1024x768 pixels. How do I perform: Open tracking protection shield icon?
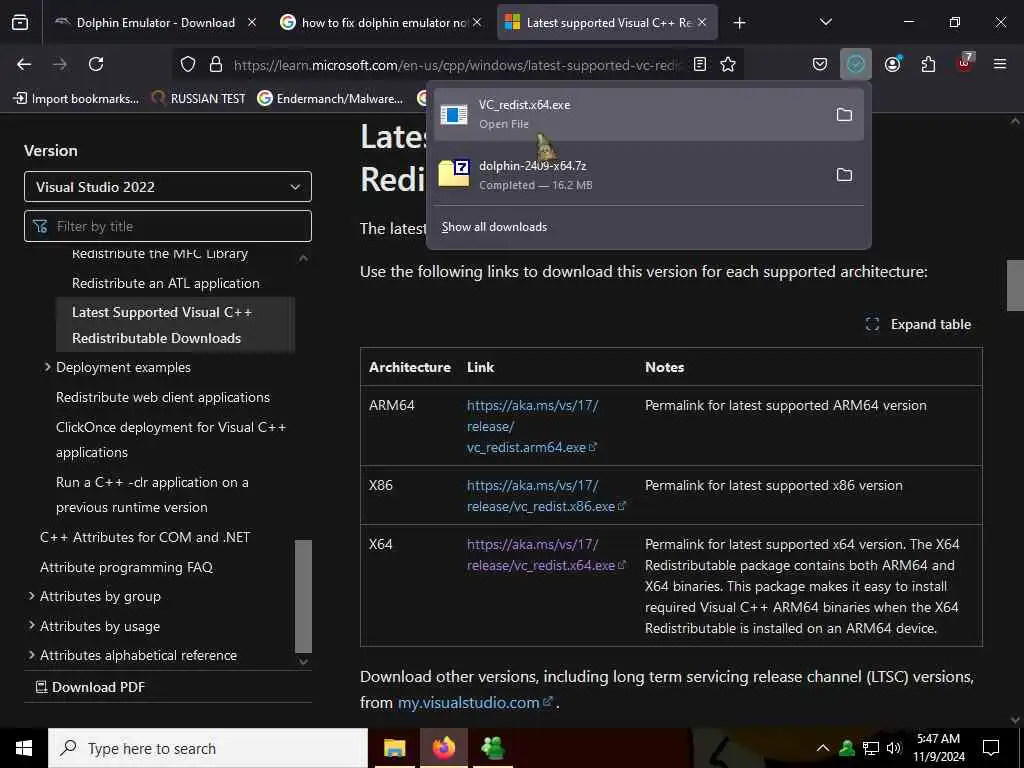tap(188, 64)
